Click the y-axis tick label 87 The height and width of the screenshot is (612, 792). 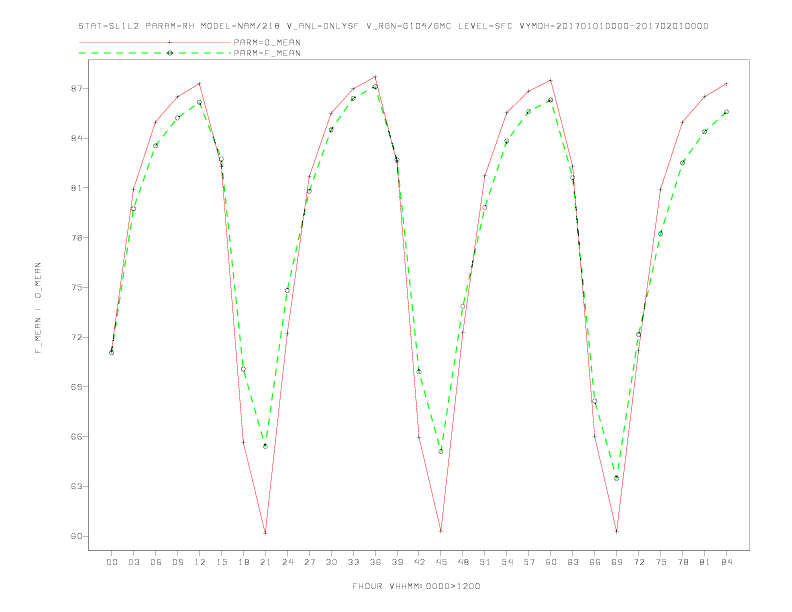pos(77,88)
